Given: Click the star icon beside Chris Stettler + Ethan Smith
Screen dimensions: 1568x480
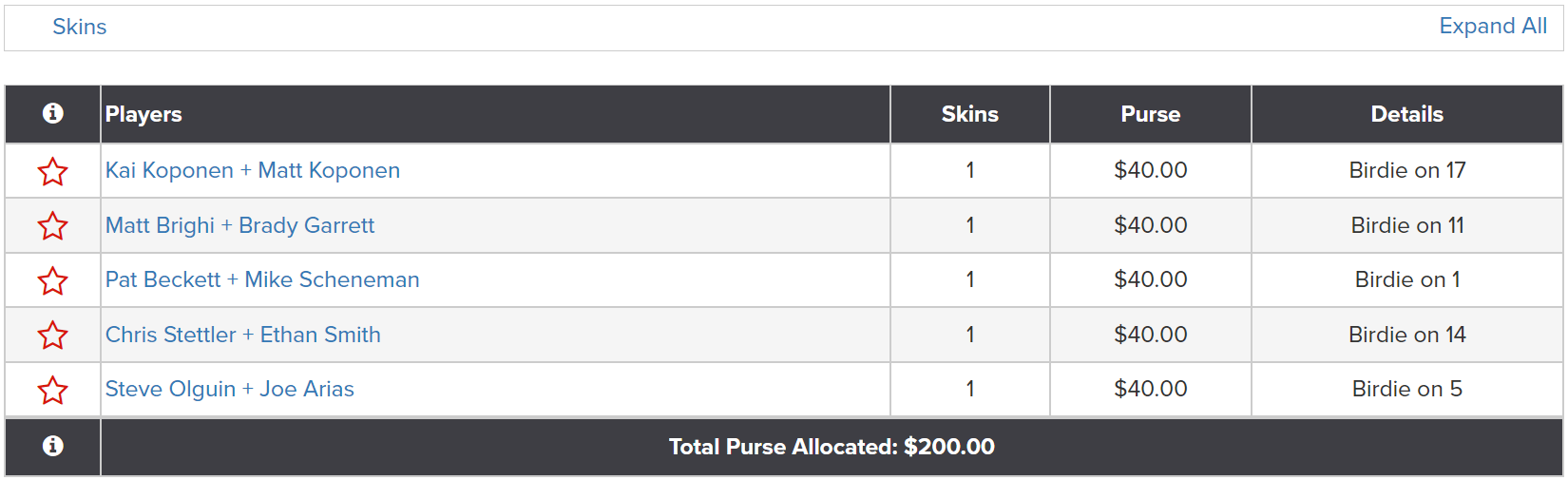Looking at the screenshot, I should pyautogui.click(x=53, y=335).
